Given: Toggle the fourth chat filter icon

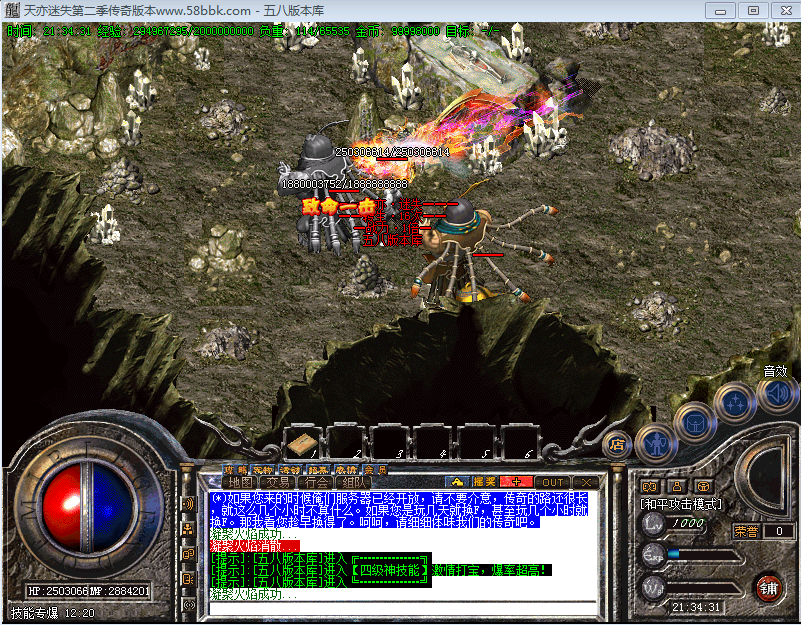Looking at the screenshot, I should coord(189,580).
